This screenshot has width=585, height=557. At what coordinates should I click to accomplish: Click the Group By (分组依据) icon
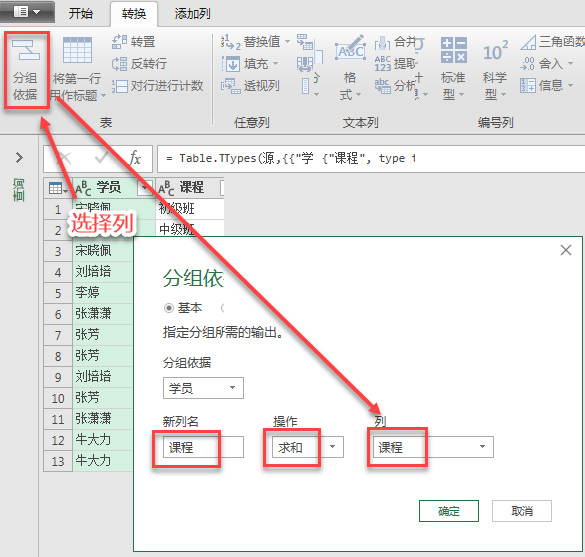point(26,50)
